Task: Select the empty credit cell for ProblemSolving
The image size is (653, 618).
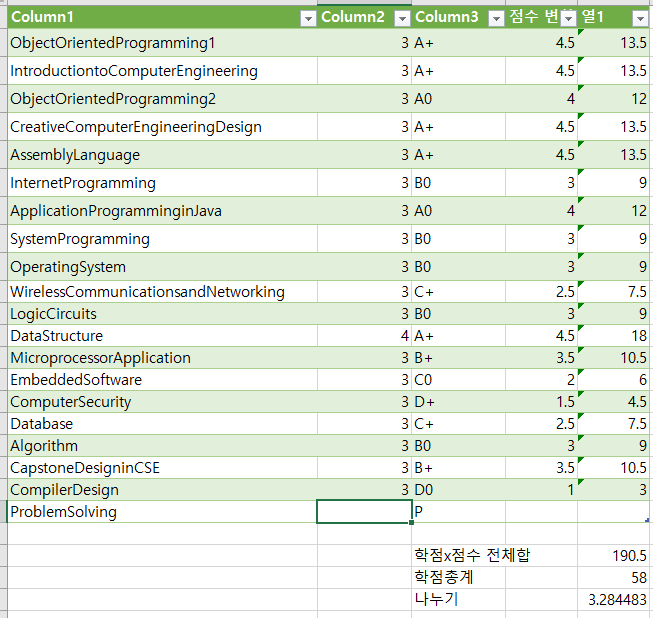Action: pos(364,512)
